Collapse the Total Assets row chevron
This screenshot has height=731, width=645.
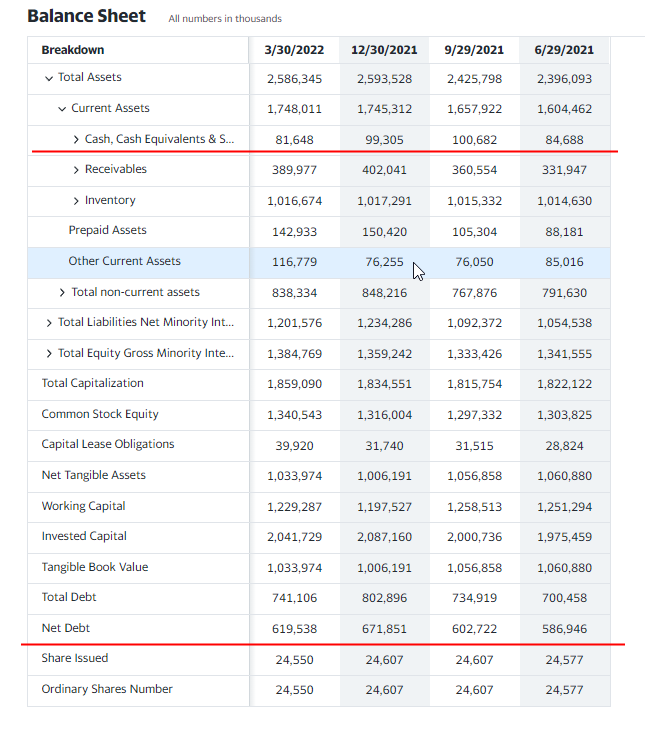pyautogui.click(x=49, y=78)
